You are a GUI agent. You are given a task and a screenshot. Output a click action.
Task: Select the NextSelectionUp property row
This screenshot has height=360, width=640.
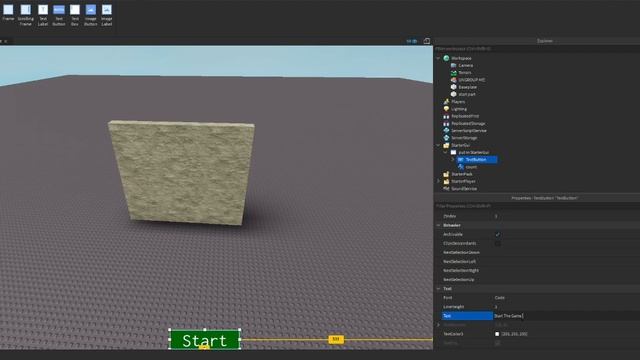point(537,280)
